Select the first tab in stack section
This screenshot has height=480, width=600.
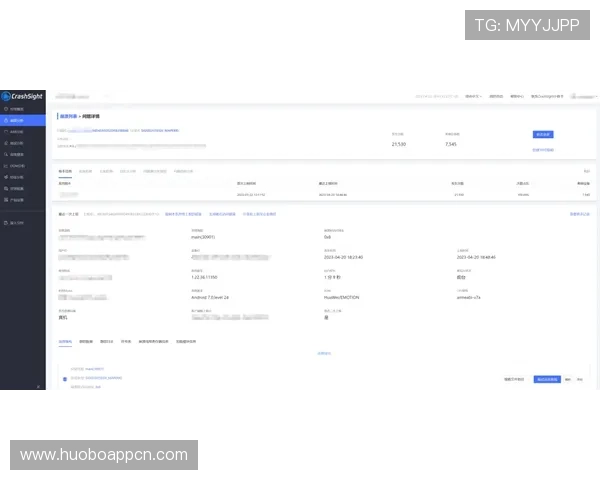[66, 341]
